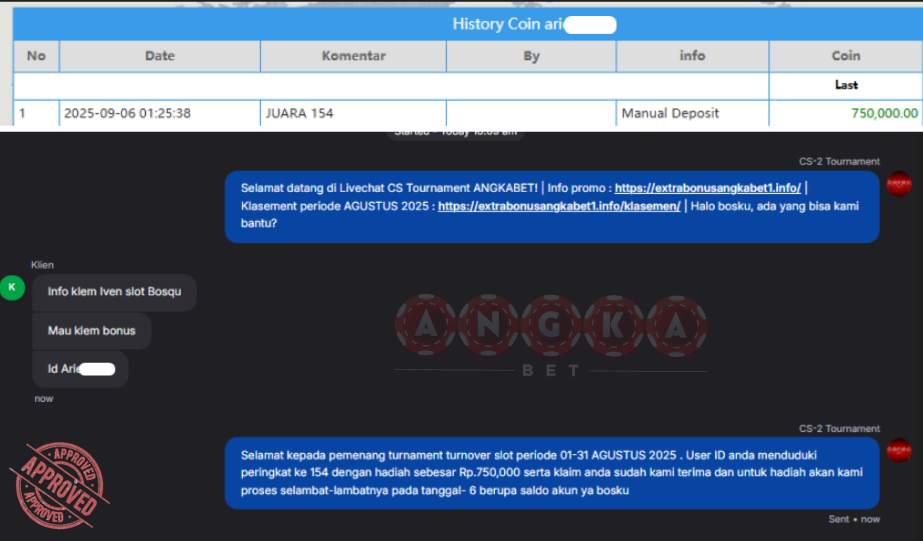The height and width of the screenshot is (541, 923).
Task: Click the 'Sent • now' status text
Action: coord(854,519)
